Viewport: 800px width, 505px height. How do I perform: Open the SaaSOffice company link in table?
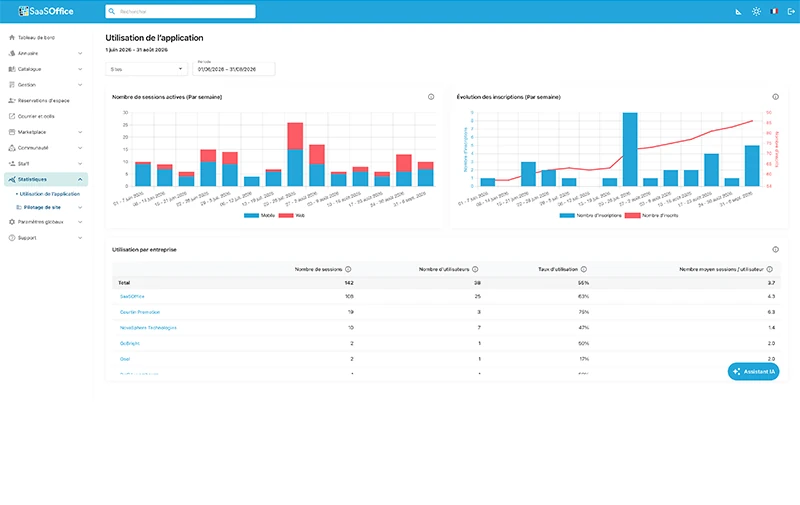132,296
